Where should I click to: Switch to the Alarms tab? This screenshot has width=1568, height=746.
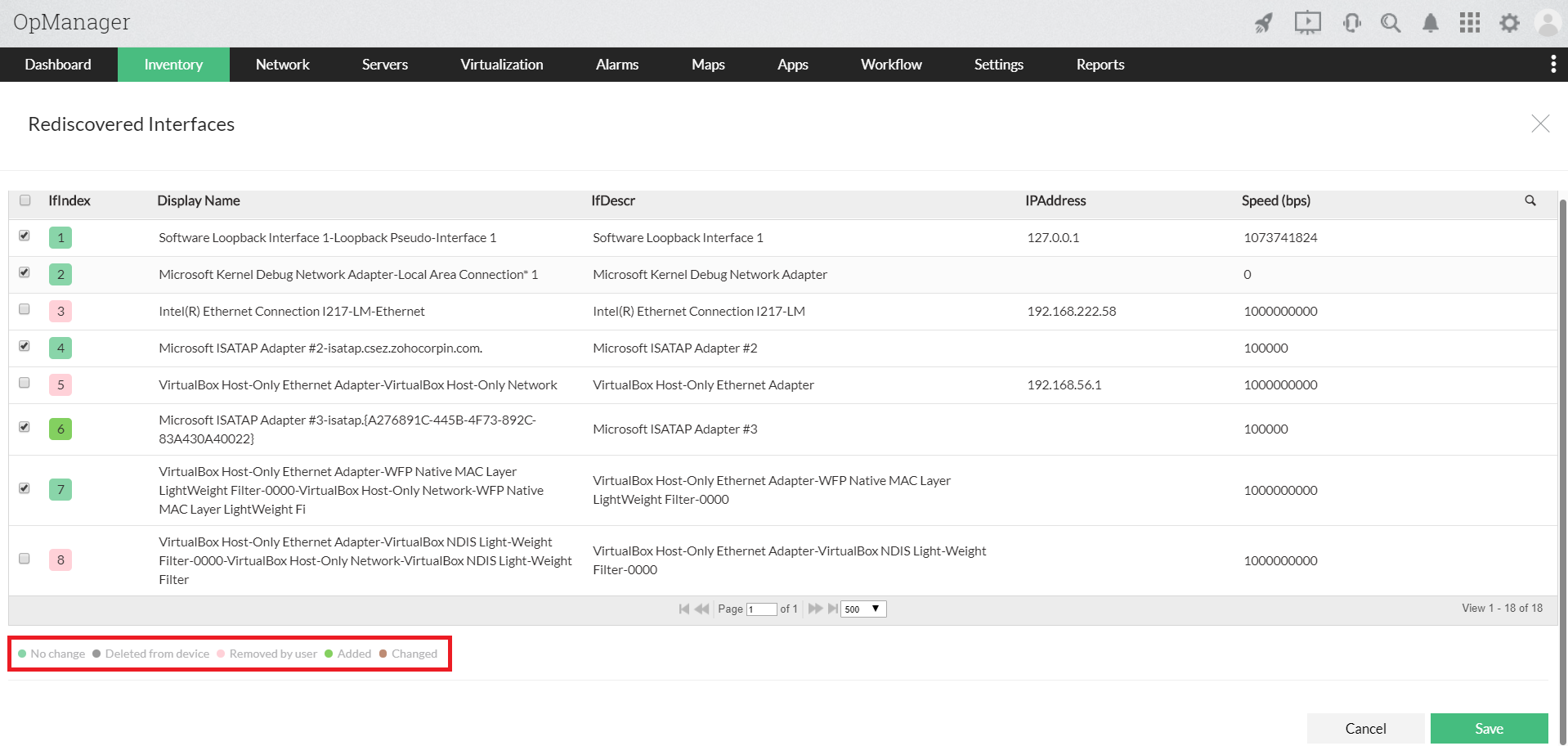tap(617, 65)
